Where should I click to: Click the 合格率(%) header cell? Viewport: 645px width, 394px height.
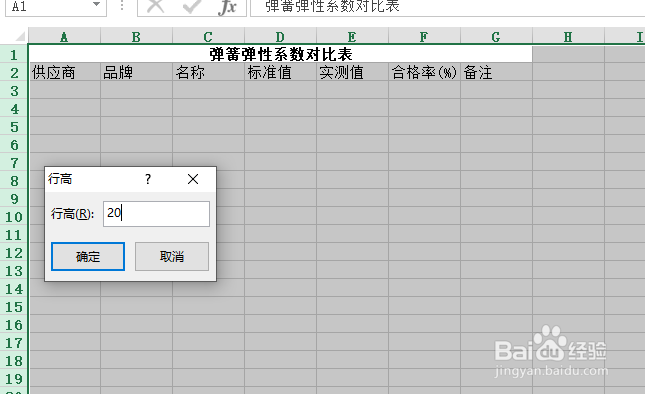[x=424, y=72]
